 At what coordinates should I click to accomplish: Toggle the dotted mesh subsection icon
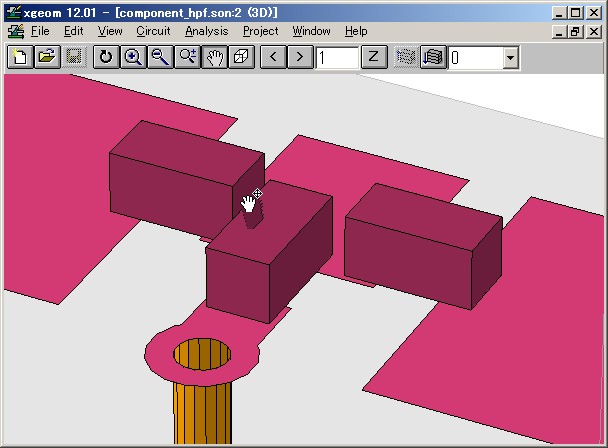click(x=406, y=57)
